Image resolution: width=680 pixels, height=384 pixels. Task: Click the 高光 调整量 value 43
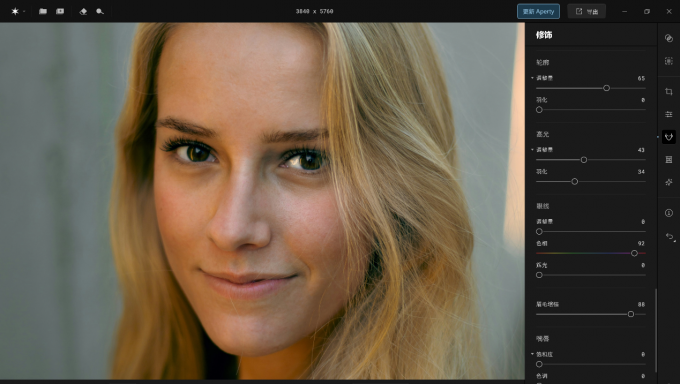[x=641, y=150]
